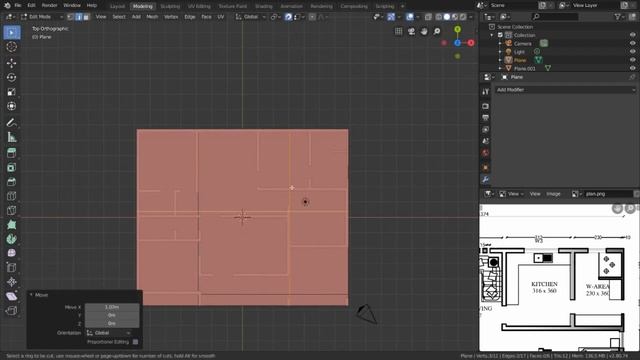The width and height of the screenshot is (640, 360).
Task: Hide the Light object in outliner
Action: pyautogui.click(x=632, y=52)
